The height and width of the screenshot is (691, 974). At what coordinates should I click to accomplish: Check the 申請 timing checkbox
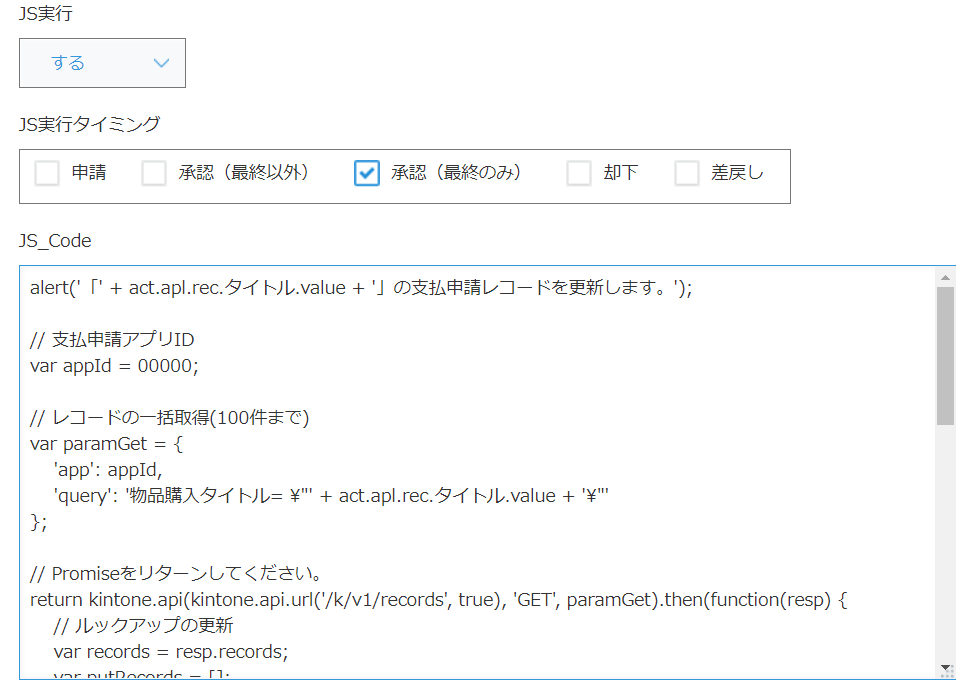pos(47,174)
